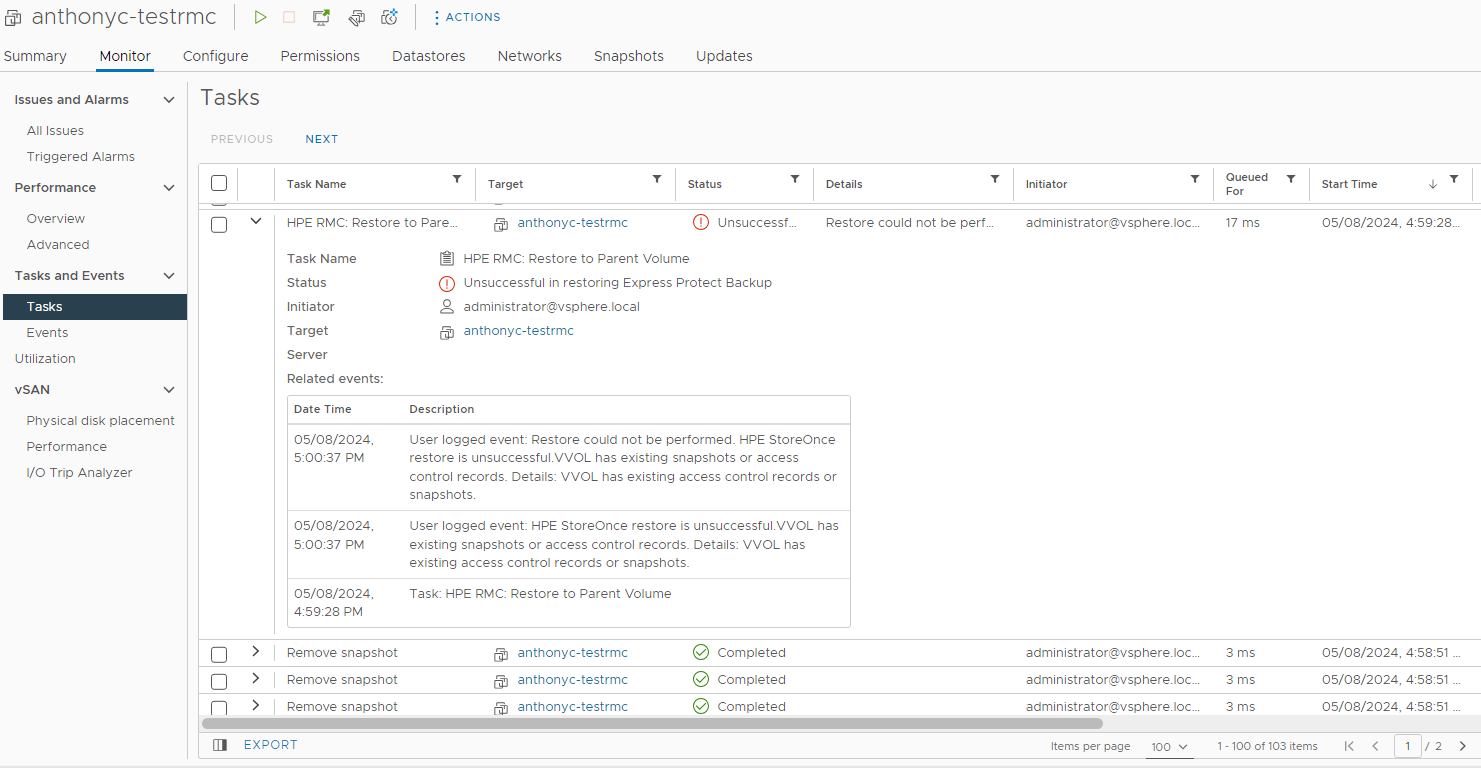The image size is (1481, 768).
Task: Click the 'Task: HPE RMC: Restore to Parent Volume' event
Action: (x=540, y=594)
